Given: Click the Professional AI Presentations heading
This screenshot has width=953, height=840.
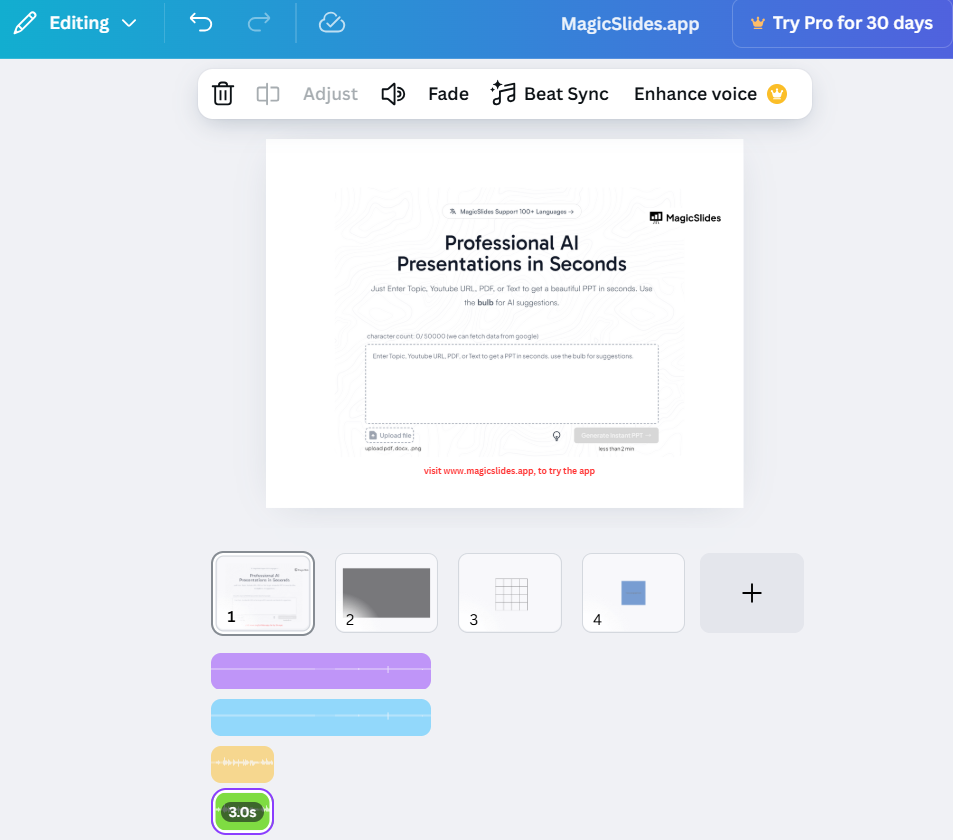Looking at the screenshot, I should (x=511, y=253).
